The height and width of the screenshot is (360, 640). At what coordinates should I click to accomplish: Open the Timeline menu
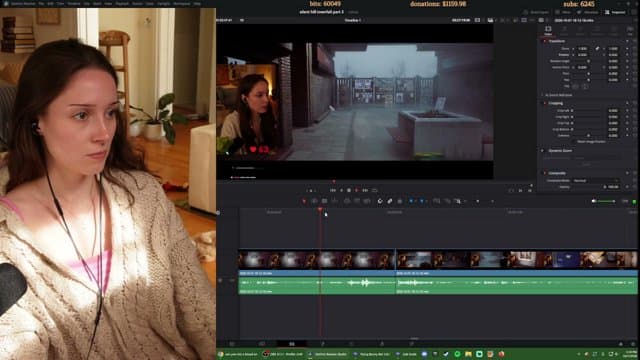click(x=74, y=4)
